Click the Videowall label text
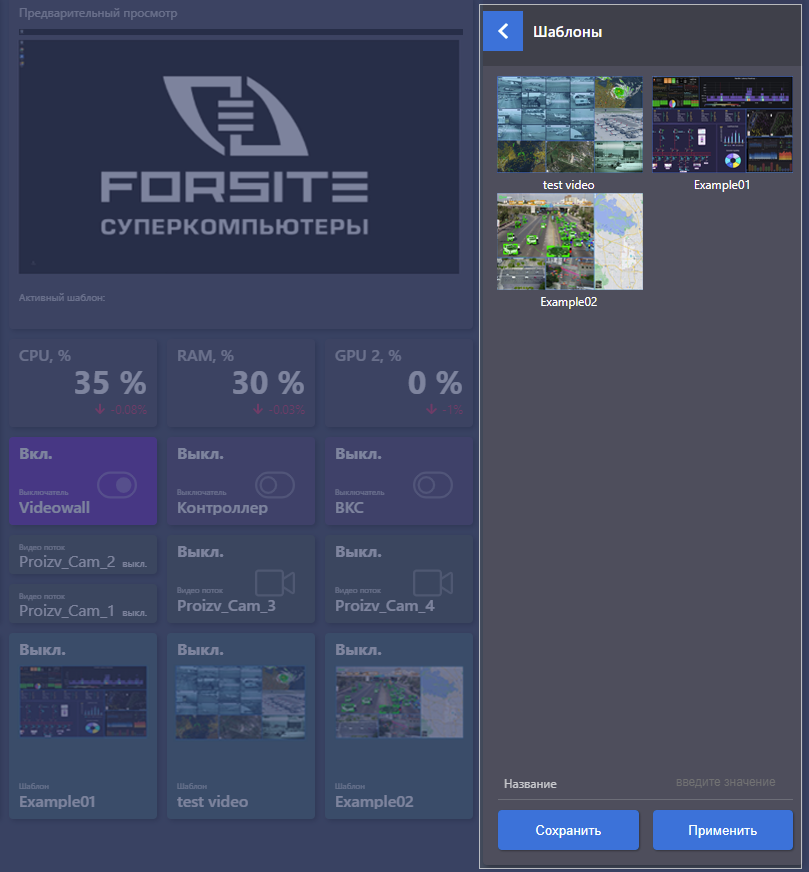This screenshot has height=872, width=809. [54, 507]
